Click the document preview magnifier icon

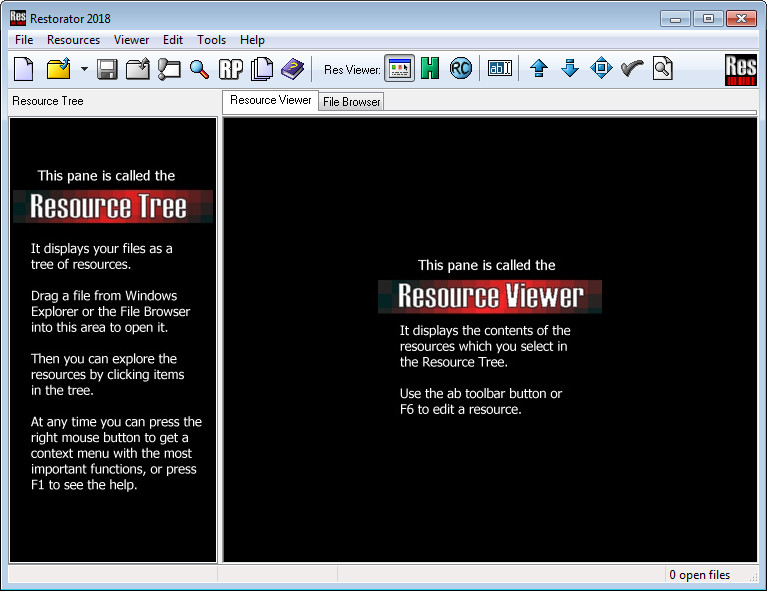point(663,68)
